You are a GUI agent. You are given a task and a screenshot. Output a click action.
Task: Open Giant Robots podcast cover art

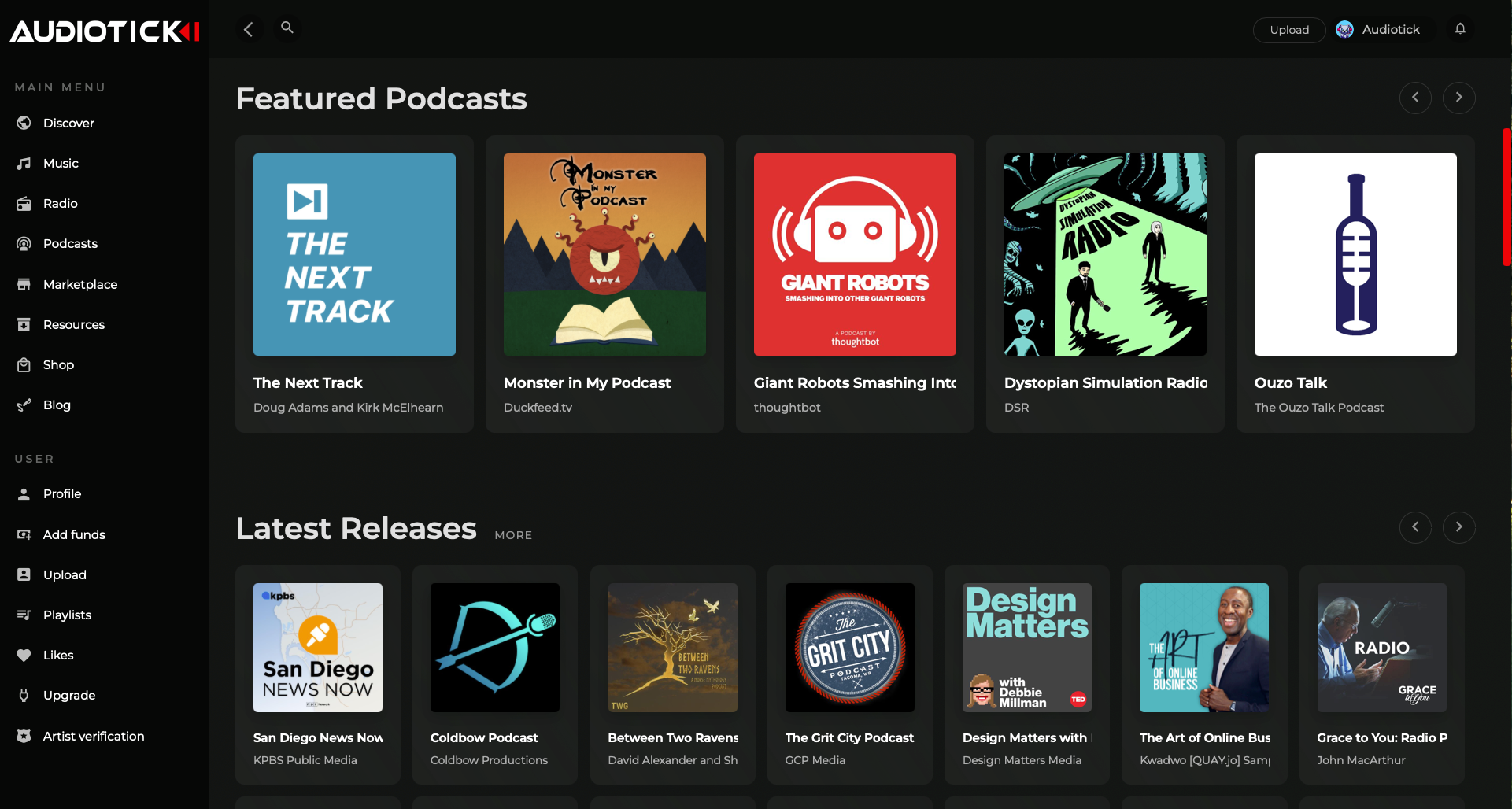[x=855, y=254]
